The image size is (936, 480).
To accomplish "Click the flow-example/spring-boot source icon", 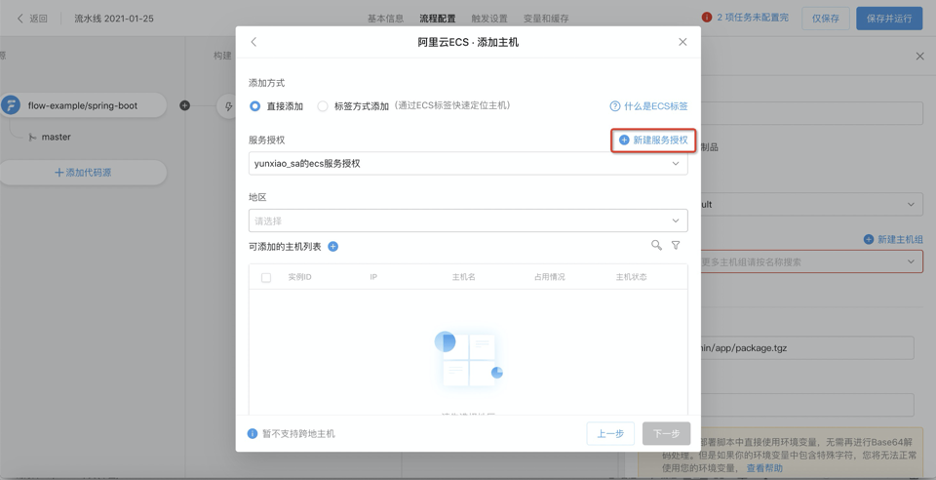I will [11, 106].
